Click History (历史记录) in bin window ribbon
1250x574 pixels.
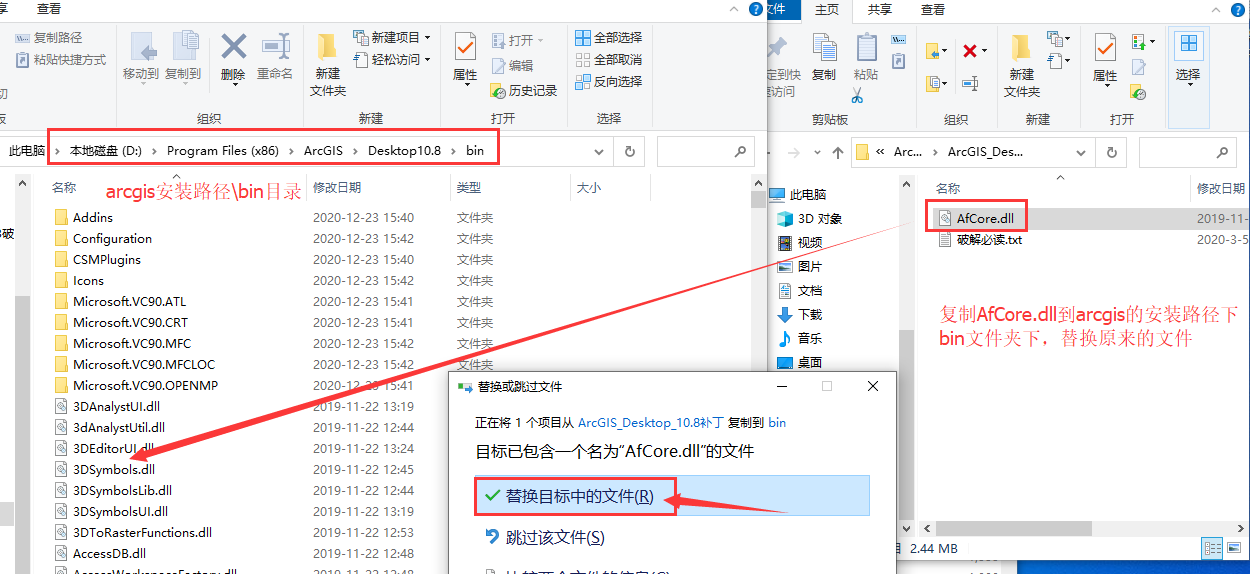click(524, 90)
